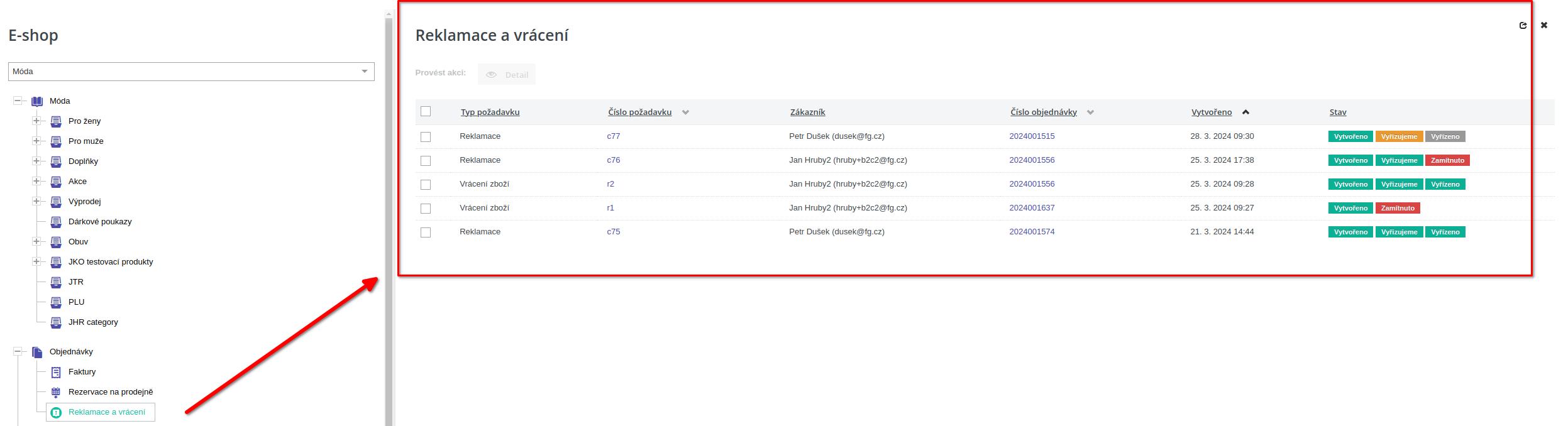Click the Móda catalog book icon
Viewport: 1568px width, 426px height.
click(37, 101)
